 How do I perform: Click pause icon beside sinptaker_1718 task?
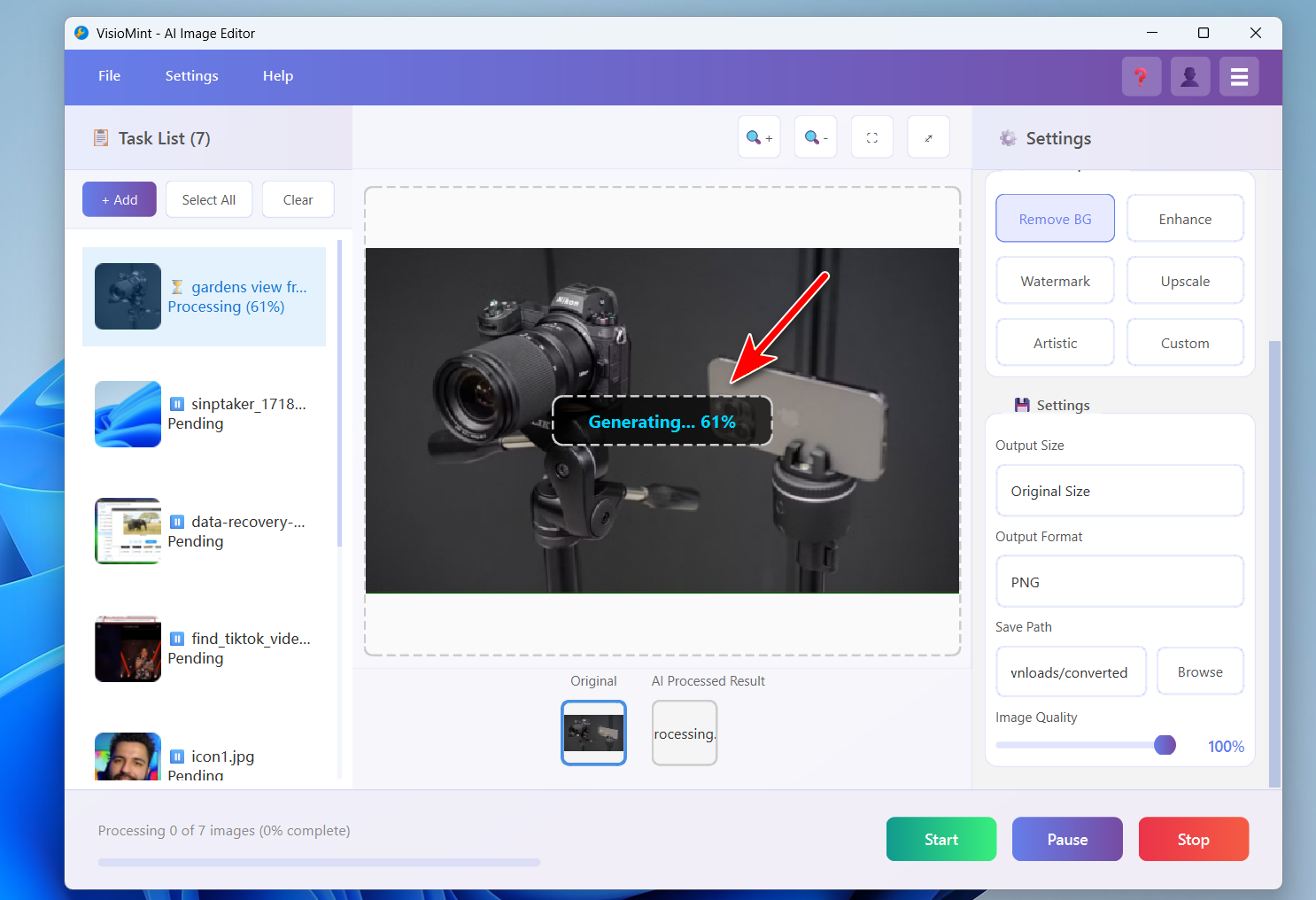(177, 404)
